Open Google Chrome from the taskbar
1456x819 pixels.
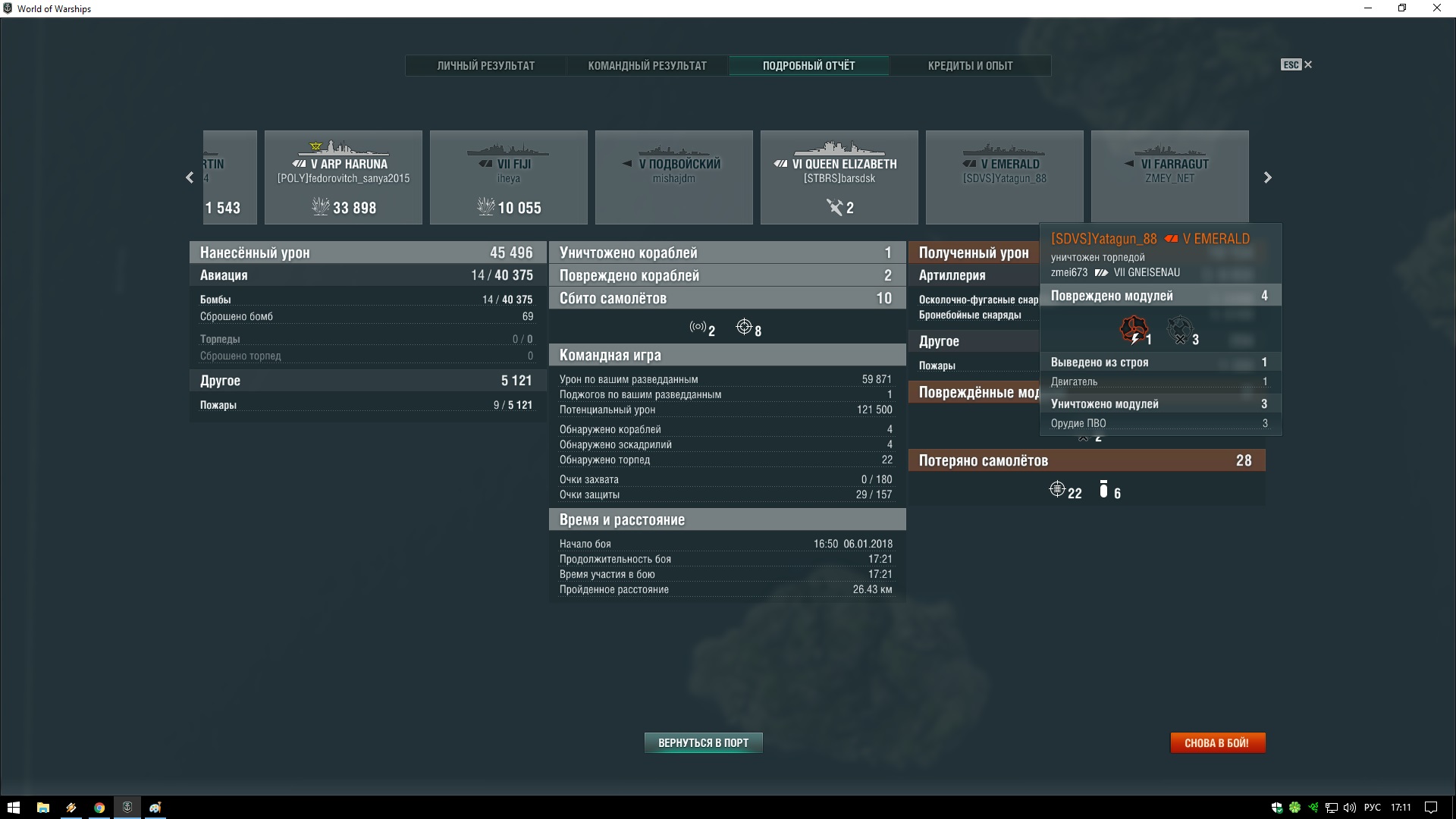coord(99,808)
